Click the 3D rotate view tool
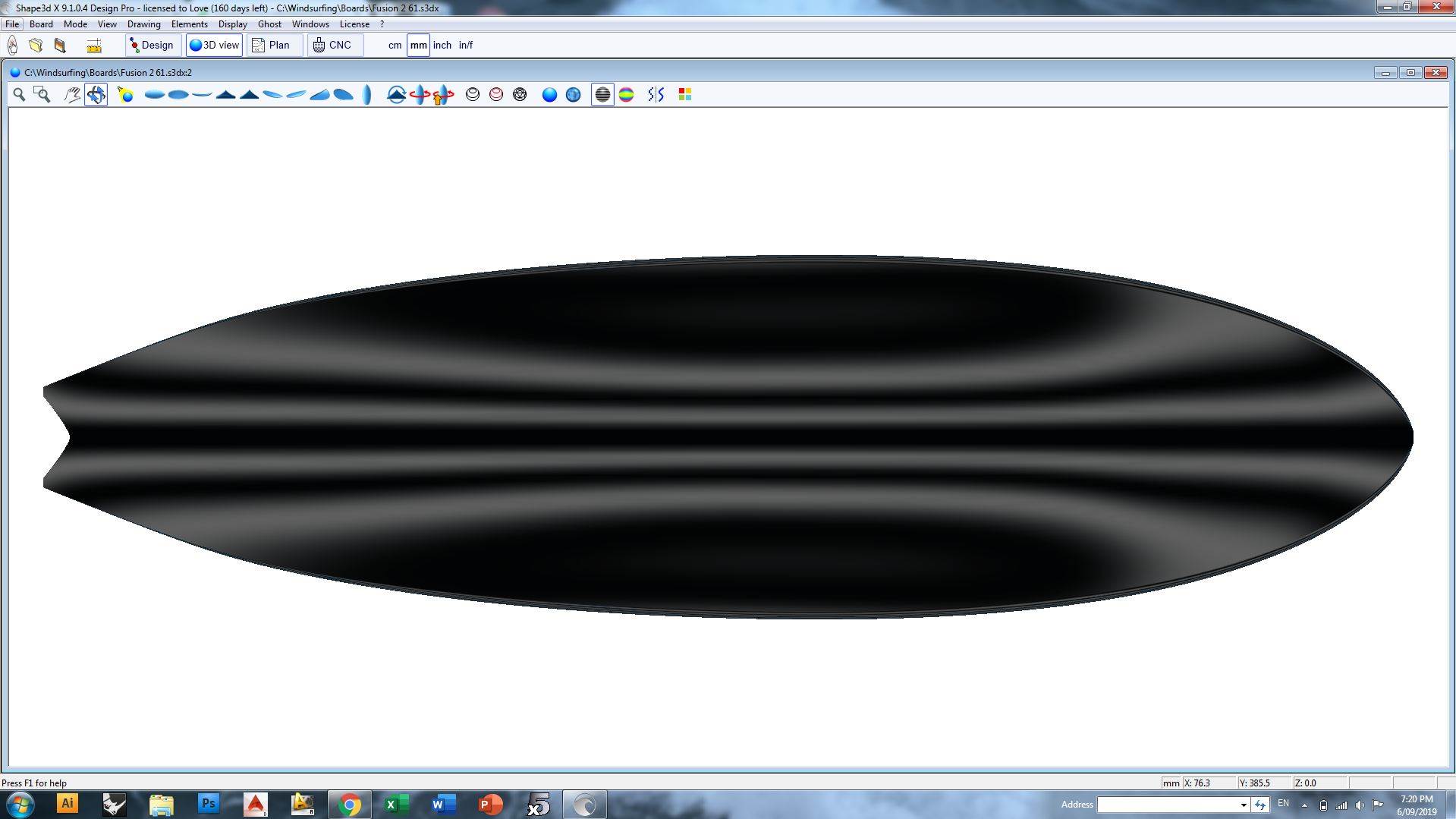 click(96, 94)
